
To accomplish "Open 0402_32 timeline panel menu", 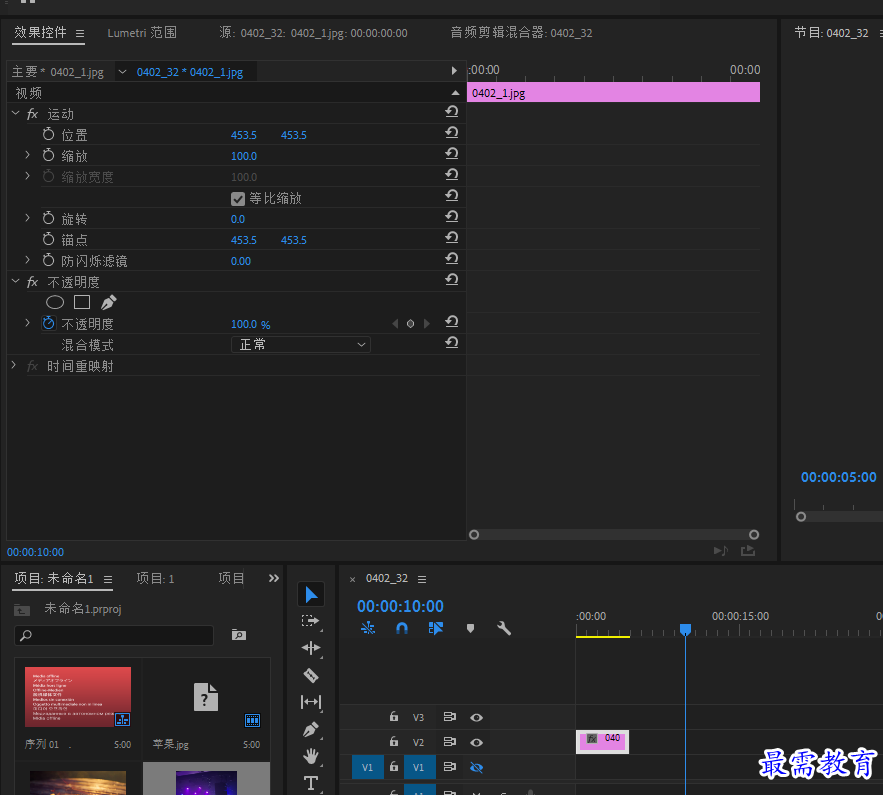I will pos(422,579).
